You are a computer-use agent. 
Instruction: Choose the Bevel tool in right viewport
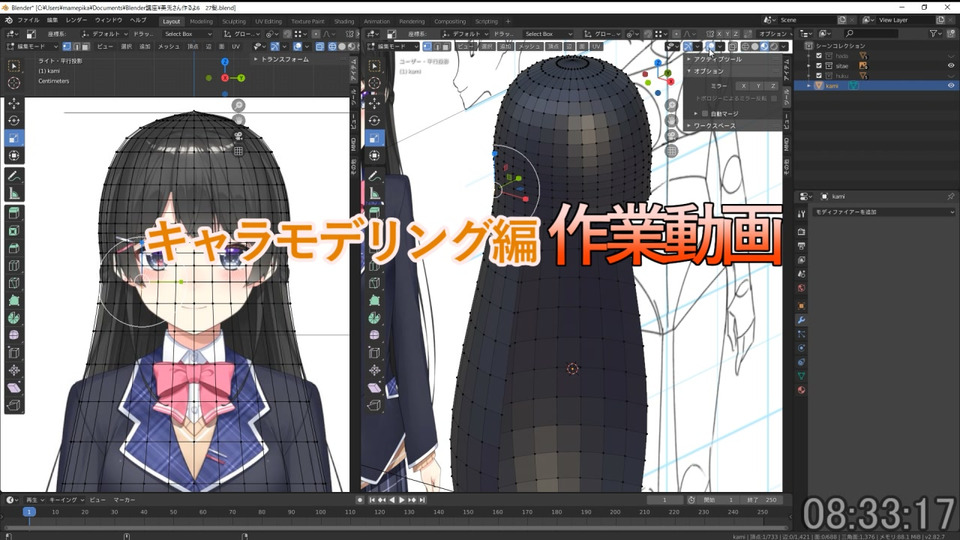click(374, 248)
